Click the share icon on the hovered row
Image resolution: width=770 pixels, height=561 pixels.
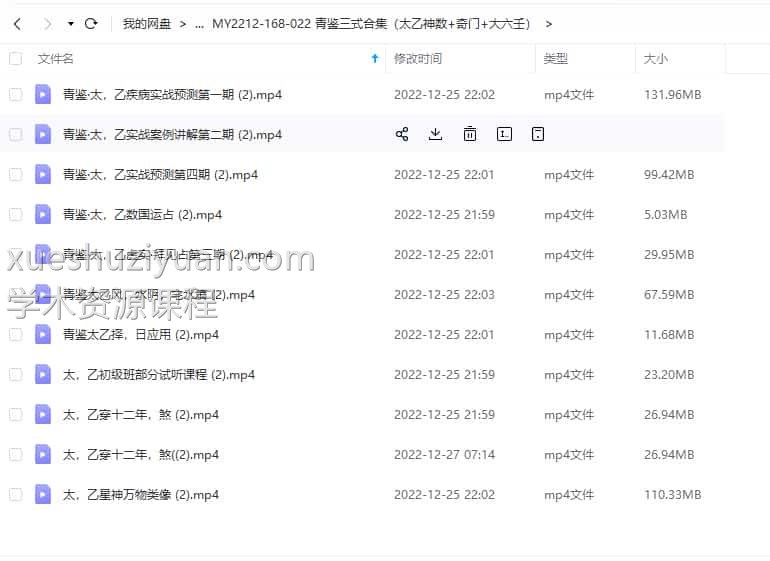tap(402, 134)
